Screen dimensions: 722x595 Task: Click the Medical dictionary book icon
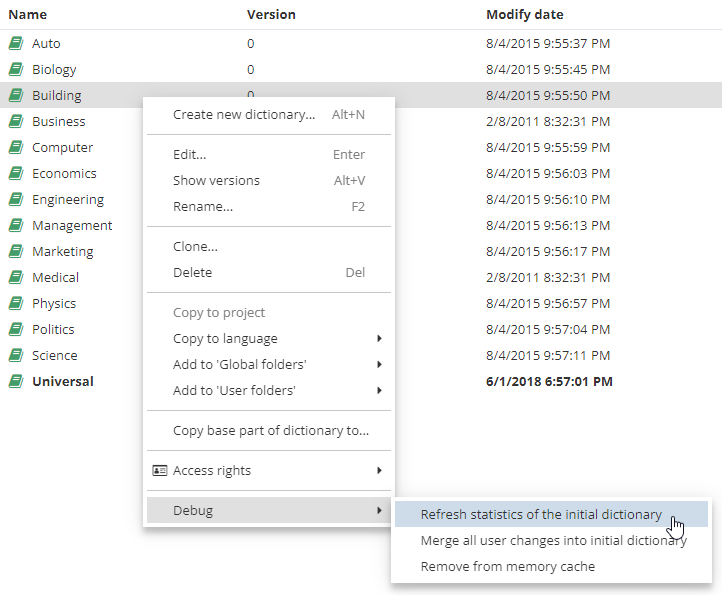tap(16, 278)
